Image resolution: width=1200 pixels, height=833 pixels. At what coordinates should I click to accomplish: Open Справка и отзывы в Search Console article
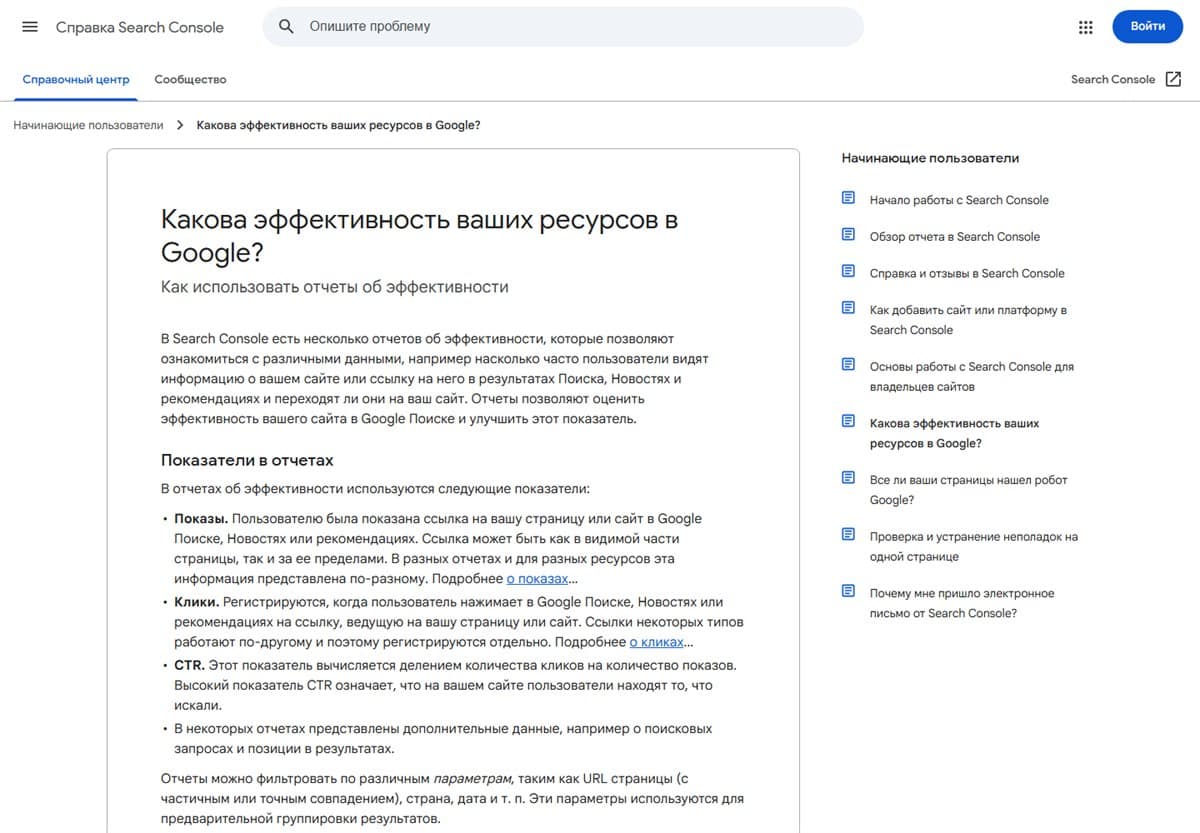pyautogui.click(x=967, y=273)
